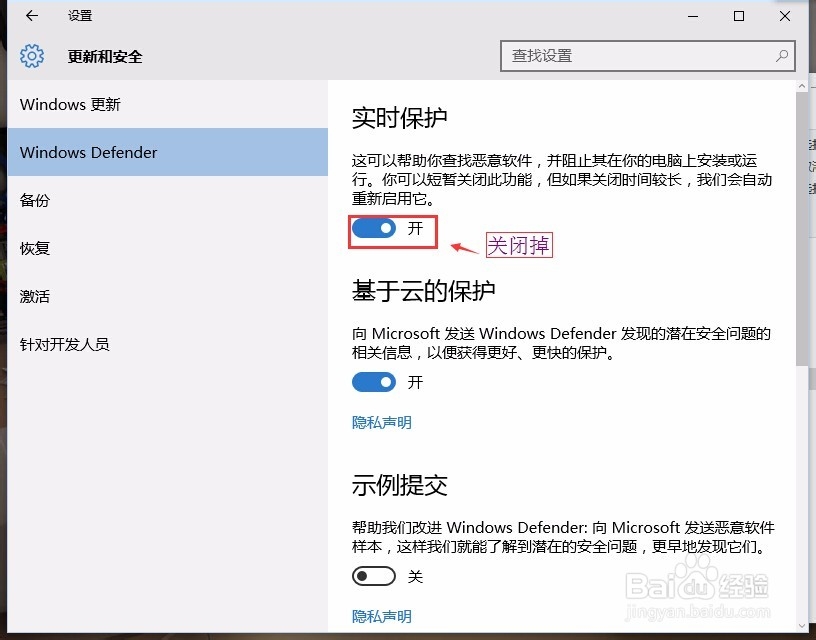This screenshot has width=816, height=640.
Task: Click the 示例提交 heading
Action: 400,485
